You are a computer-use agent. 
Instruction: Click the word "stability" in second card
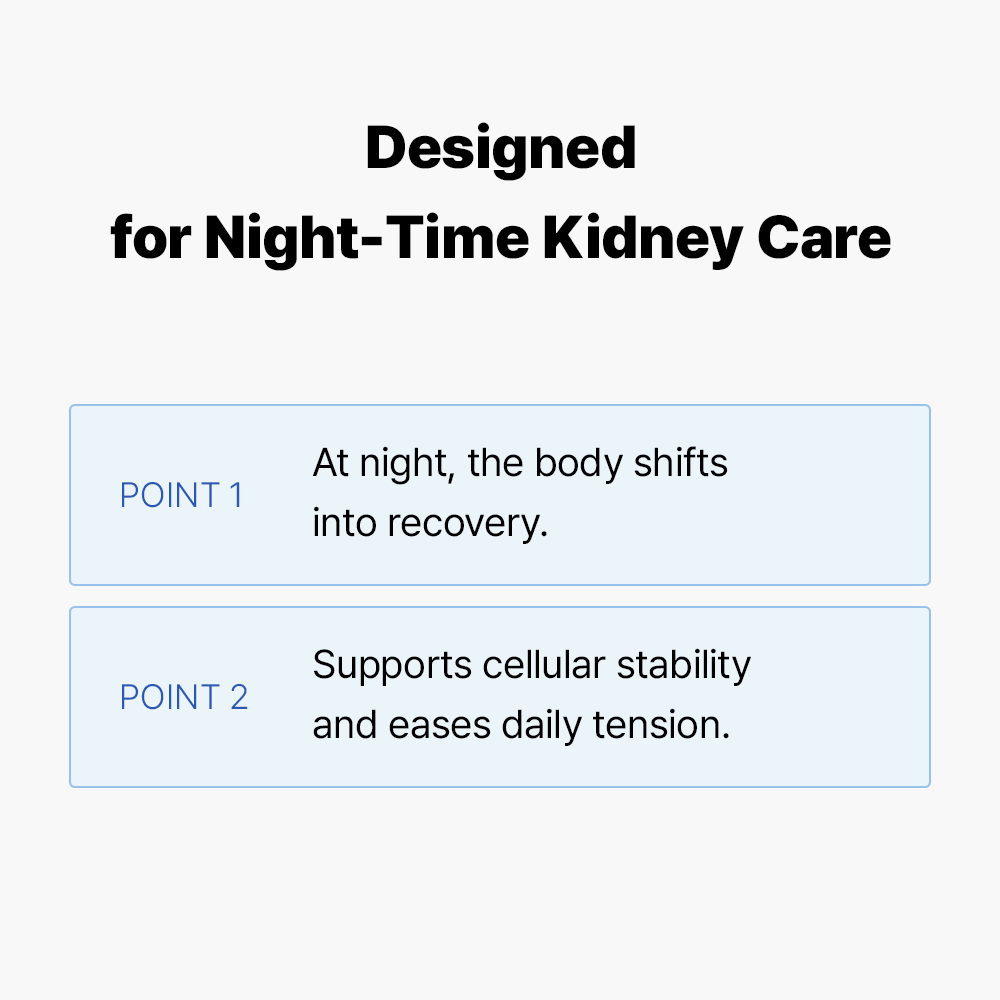tap(683, 666)
